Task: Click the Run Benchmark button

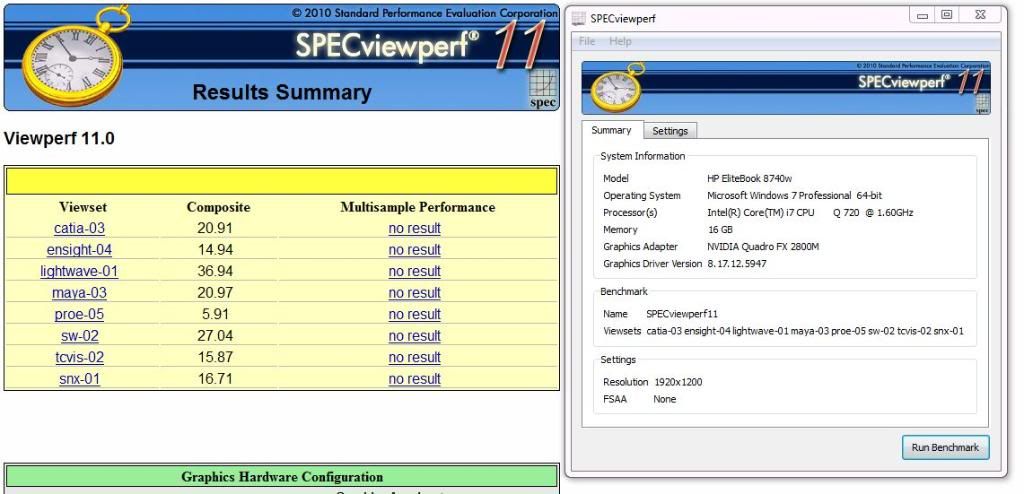Action: click(945, 448)
